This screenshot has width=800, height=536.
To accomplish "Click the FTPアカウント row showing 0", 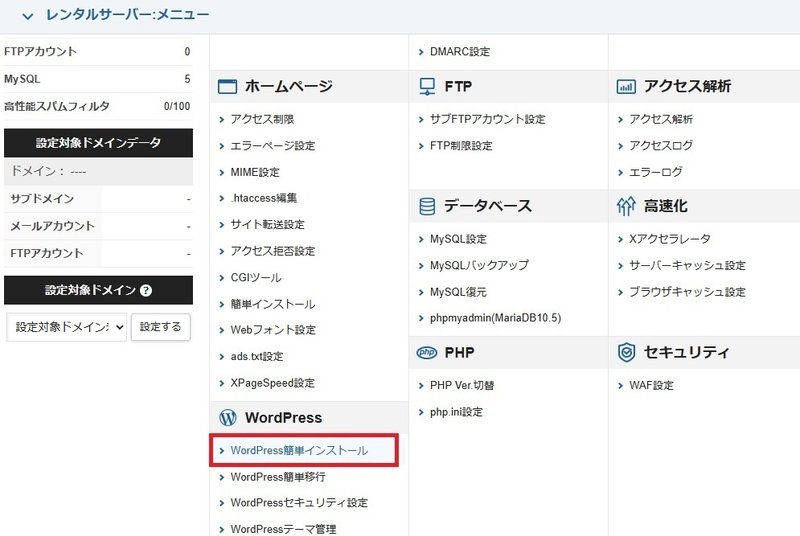I will coord(97,52).
